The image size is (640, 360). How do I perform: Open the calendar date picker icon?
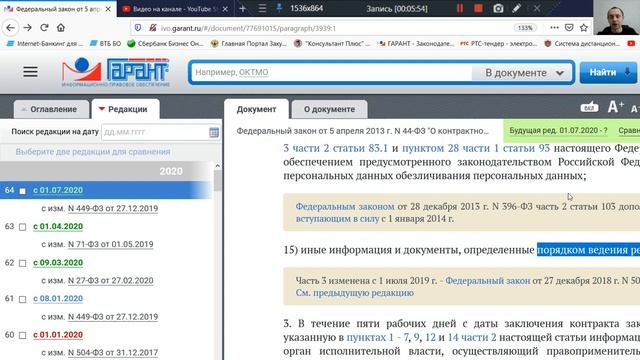tap(213, 132)
